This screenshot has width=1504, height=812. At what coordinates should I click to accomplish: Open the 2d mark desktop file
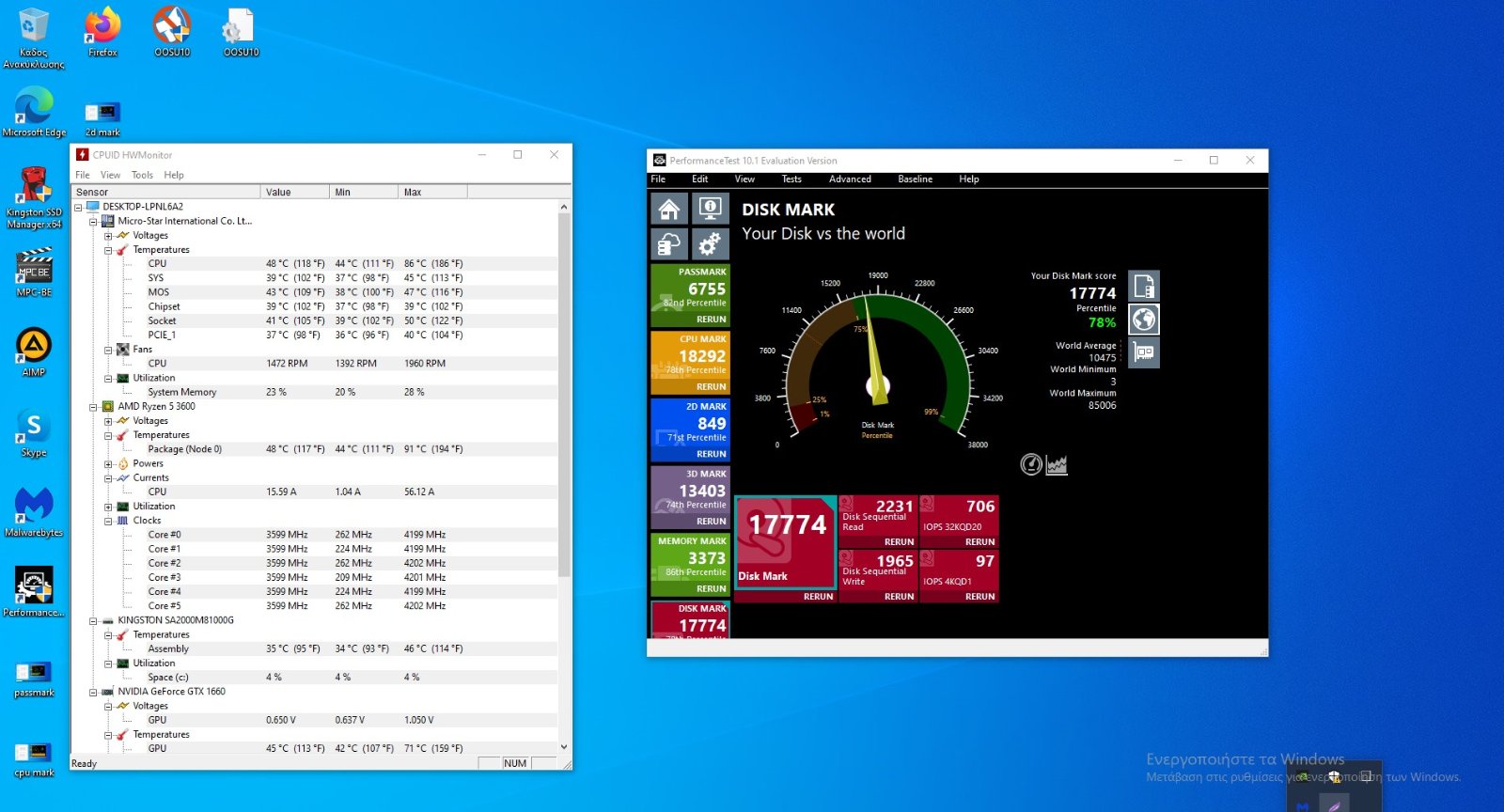click(102, 119)
